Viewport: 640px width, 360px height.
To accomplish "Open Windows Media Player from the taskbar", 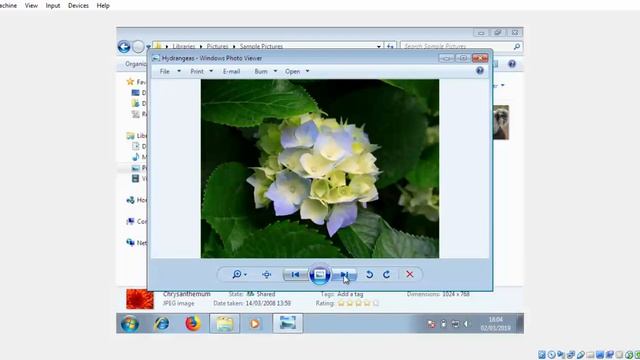I will pyautogui.click(x=255, y=324).
